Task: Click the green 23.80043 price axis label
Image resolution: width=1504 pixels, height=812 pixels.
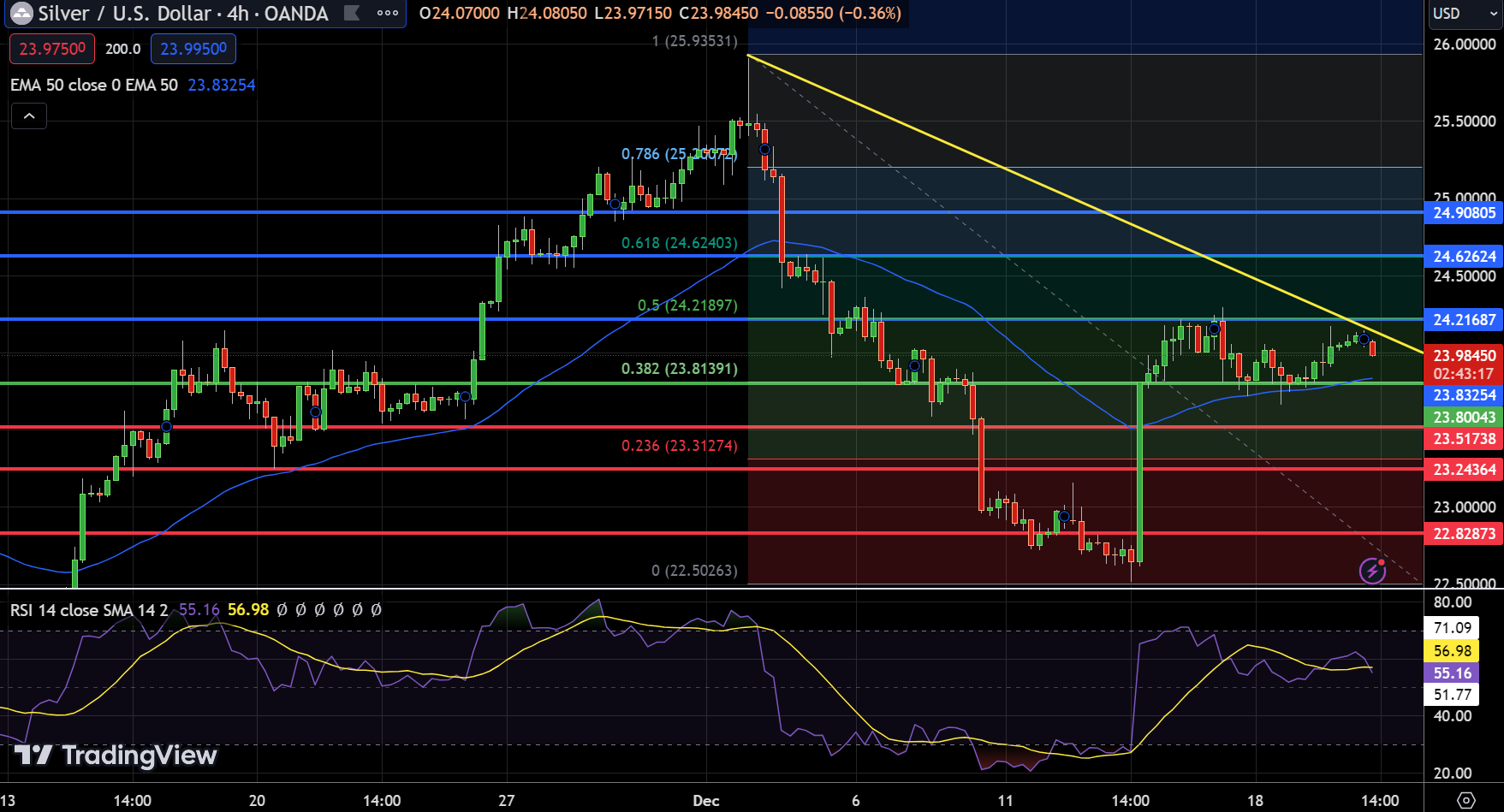Action: (x=1464, y=418)
